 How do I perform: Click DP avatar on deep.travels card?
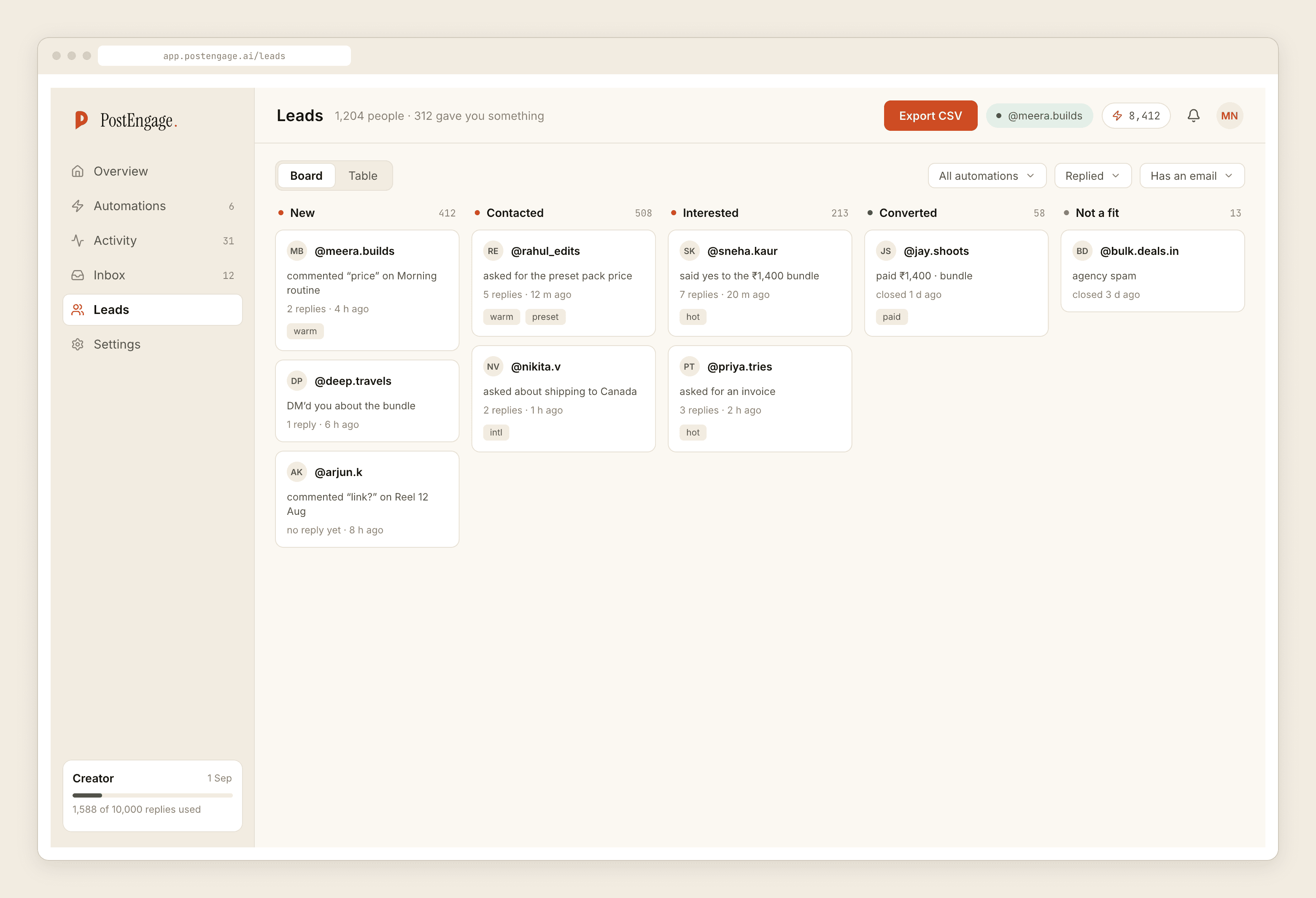[x=297, y=381]
